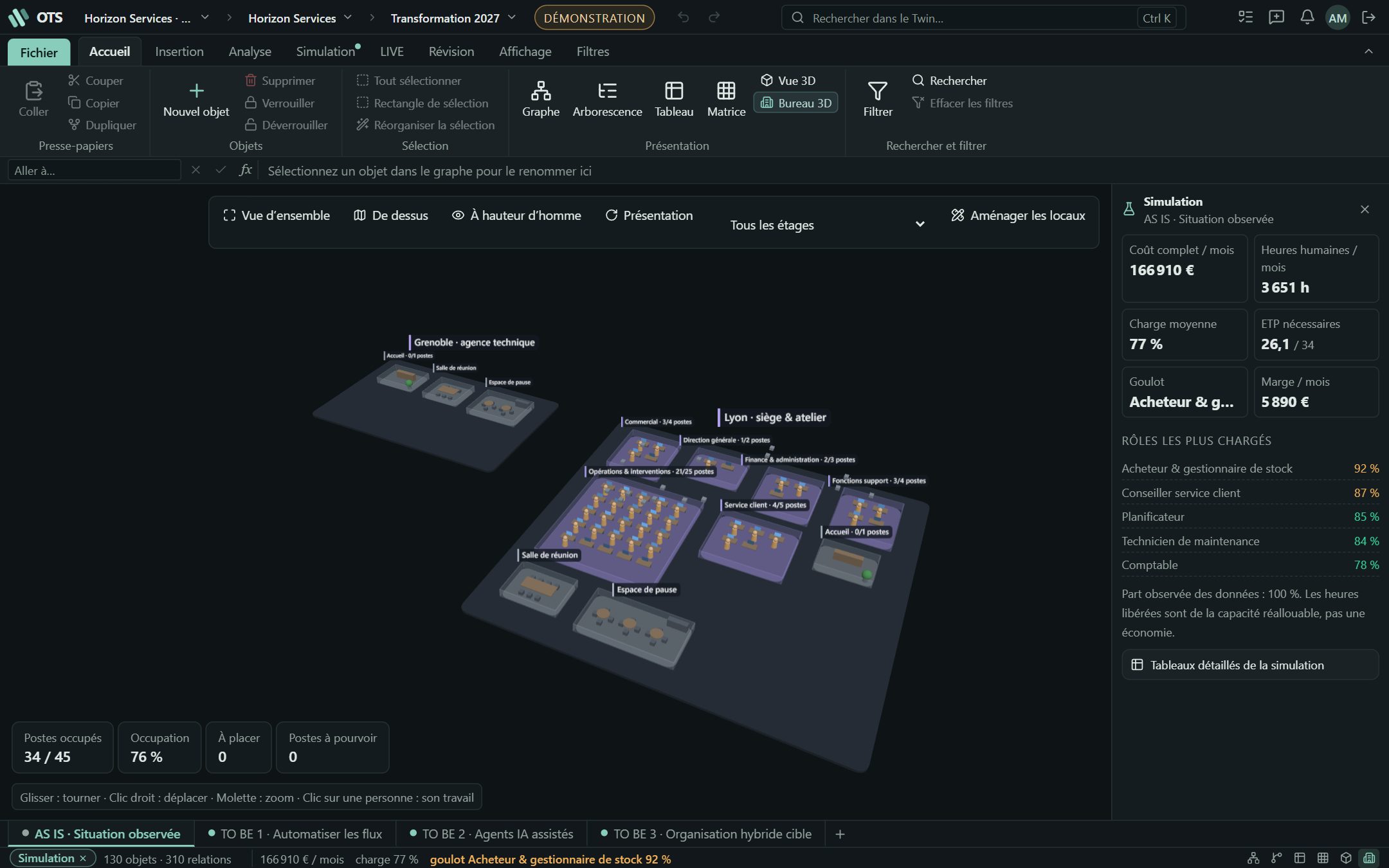Image resolution: width=1389 pixels, height=868 pixels.
Task: Click the redo arrow in top bar
Action: click(x=714, y=17)
